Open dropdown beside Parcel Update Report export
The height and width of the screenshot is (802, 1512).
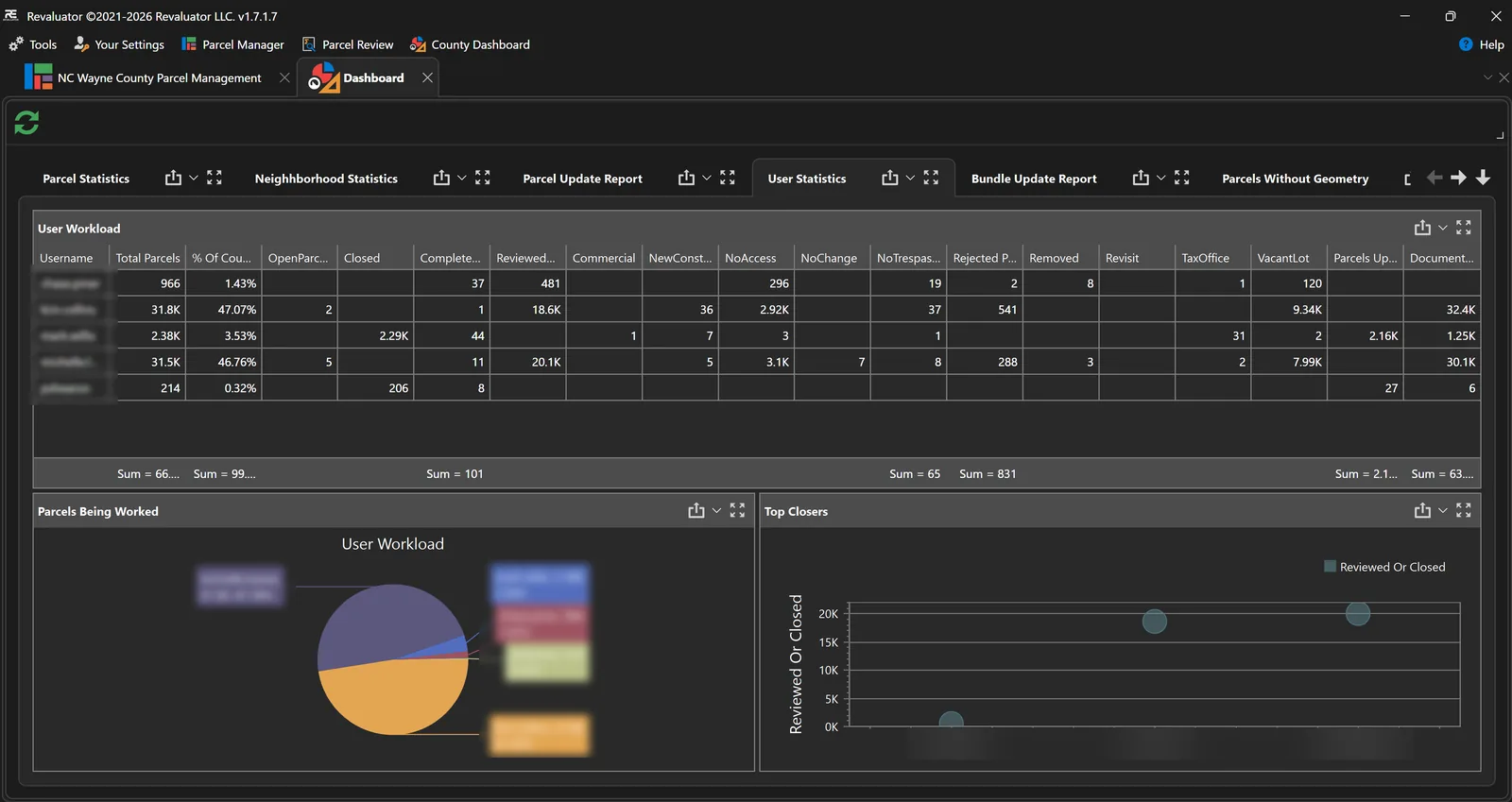707,178
